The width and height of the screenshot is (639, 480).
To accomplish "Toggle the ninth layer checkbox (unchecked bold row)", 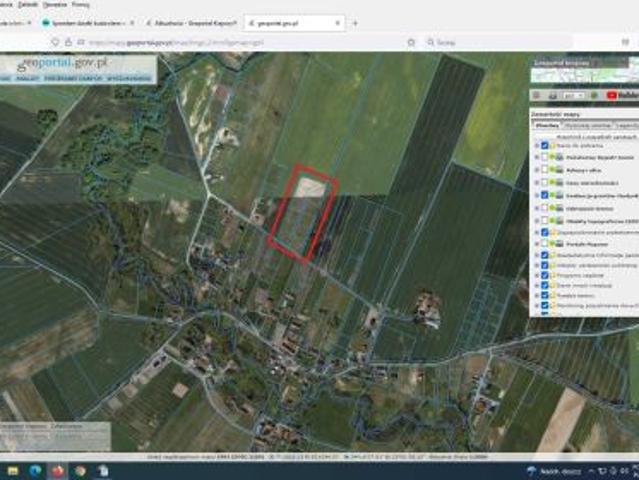I will 545,244.
